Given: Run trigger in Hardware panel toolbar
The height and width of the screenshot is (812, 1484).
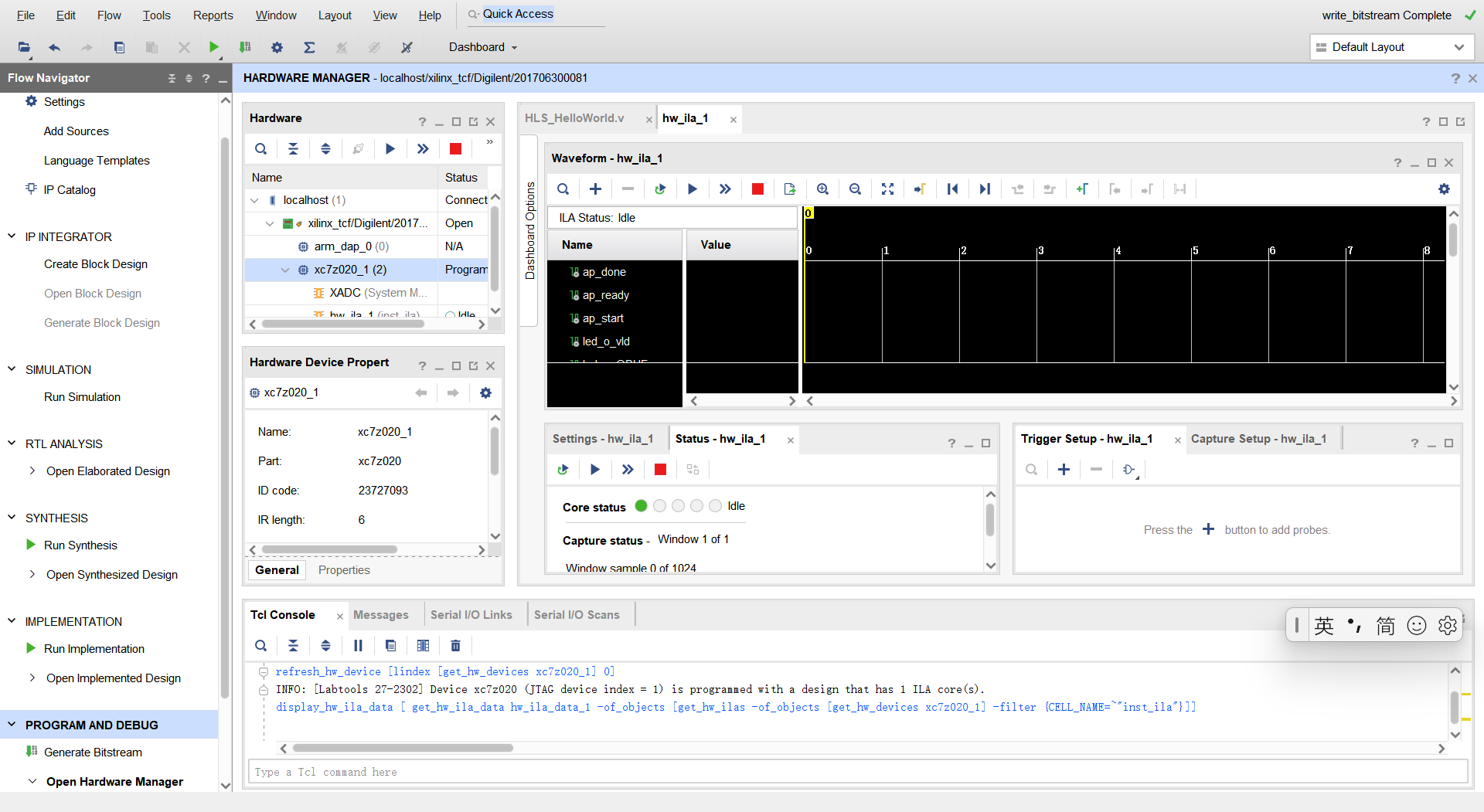Looking at the screenshot, I should tap(390, 149).
